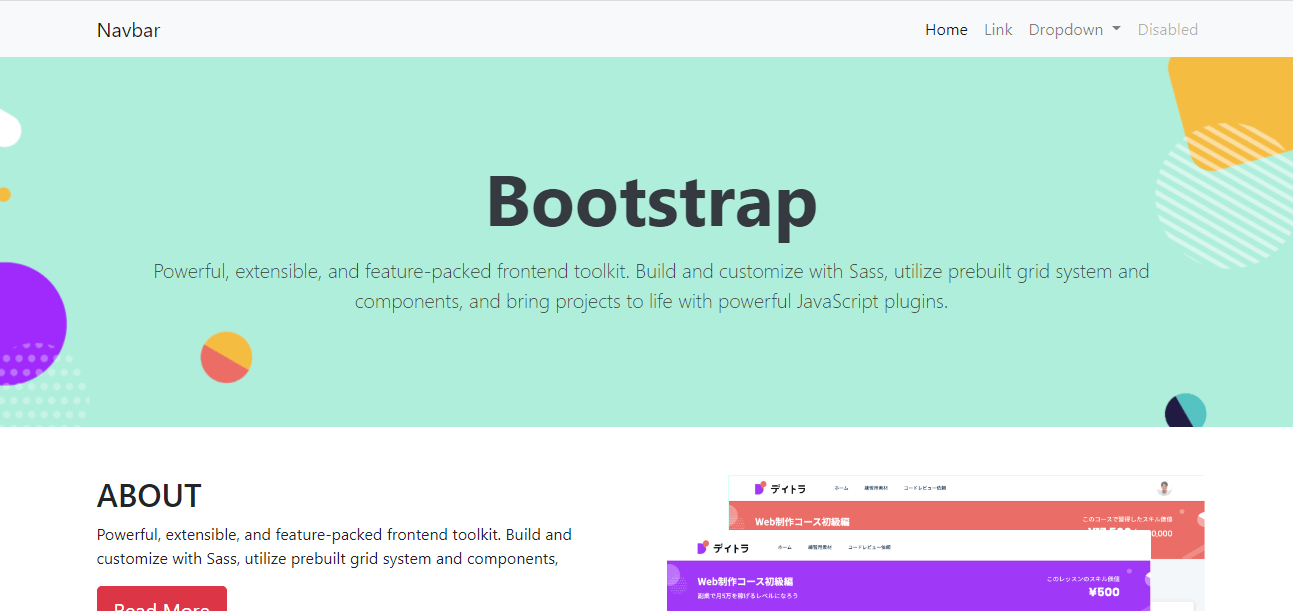This screenshot has height=611, width=1293.
Task: Go to the Home nav item
Action: click(946, 30)
